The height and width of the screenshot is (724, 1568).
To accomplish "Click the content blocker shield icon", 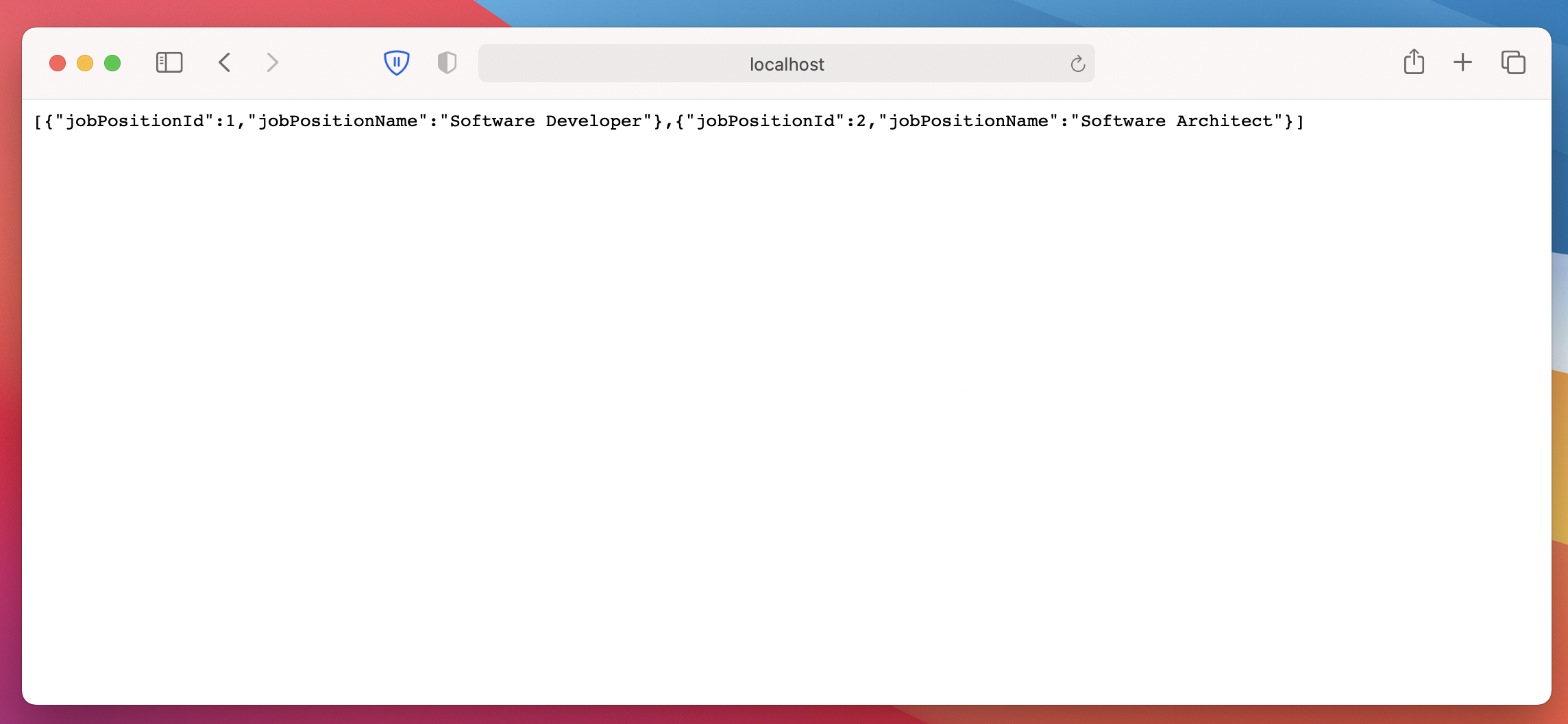I will pos(447,62).
